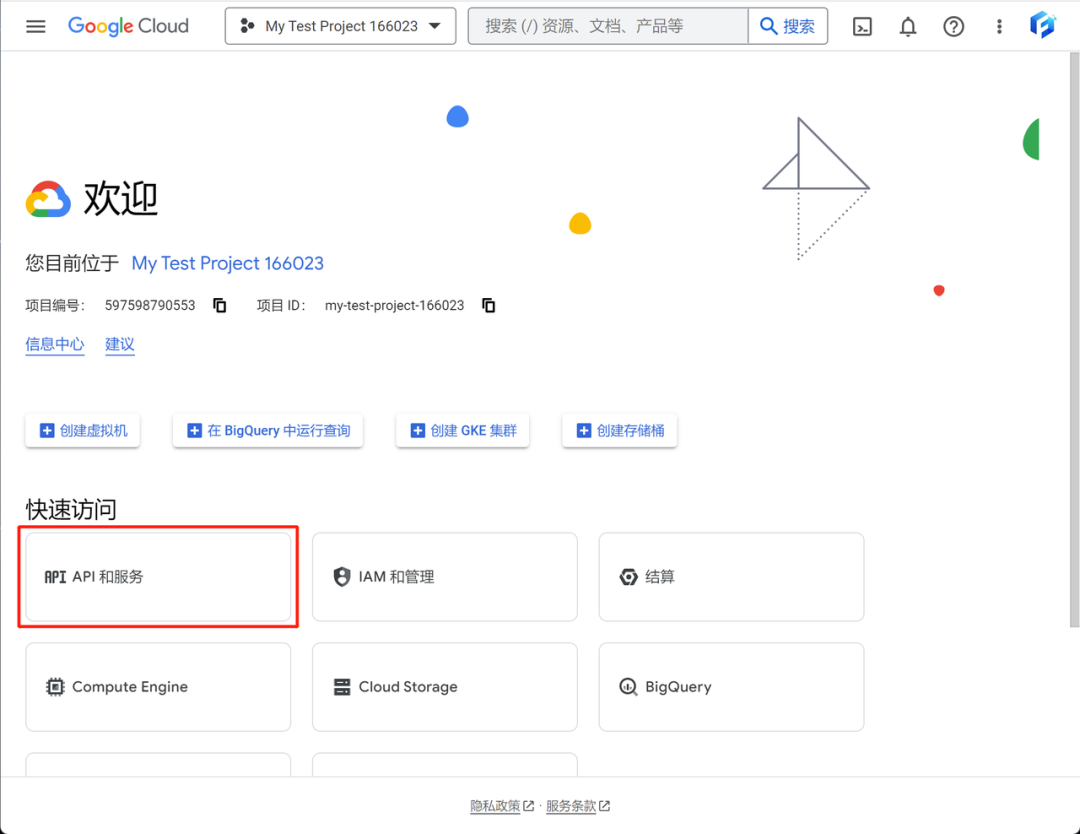This screenshot has height=834, width=1080.
Task: Click the 结算 billing icon
Action: pos(628,576)
